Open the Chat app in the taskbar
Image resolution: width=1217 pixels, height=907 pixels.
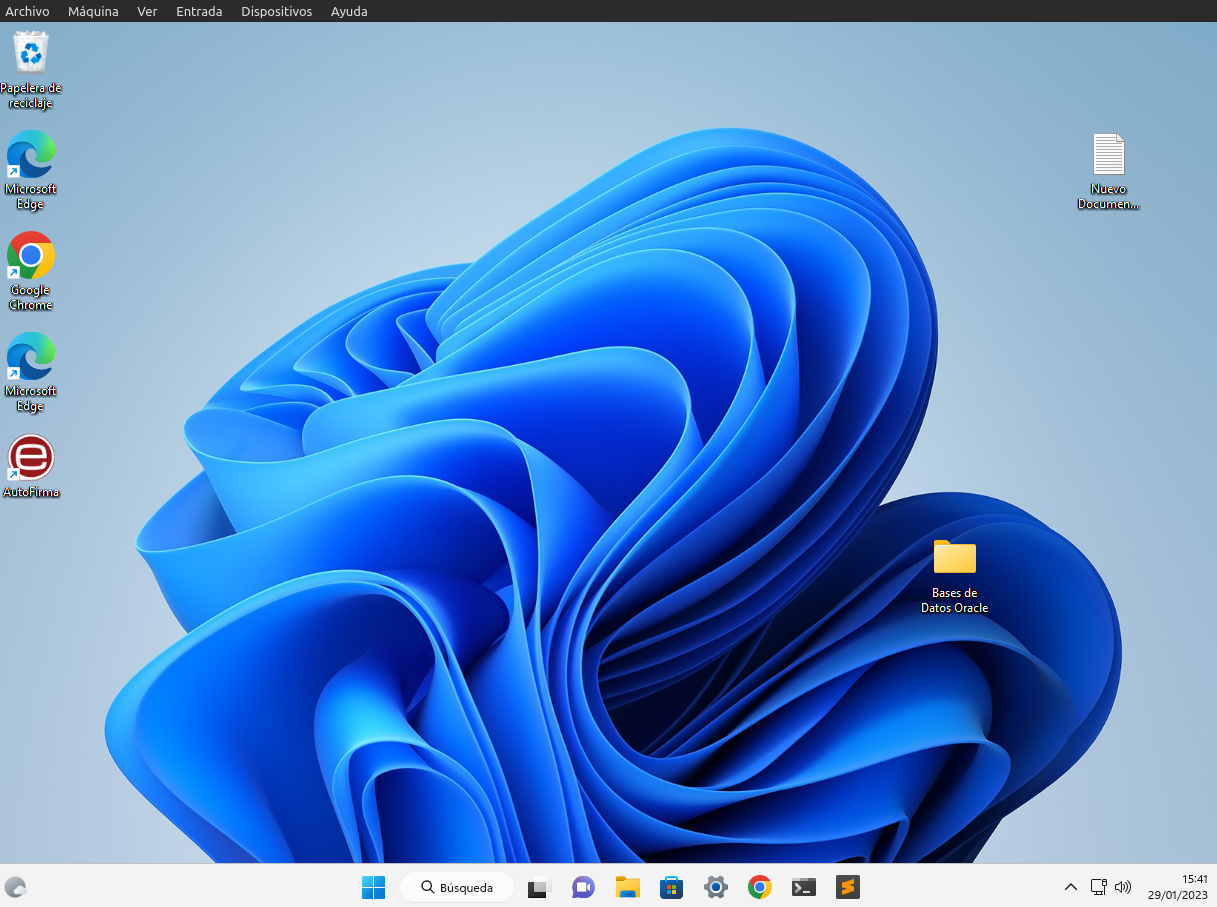583,887
